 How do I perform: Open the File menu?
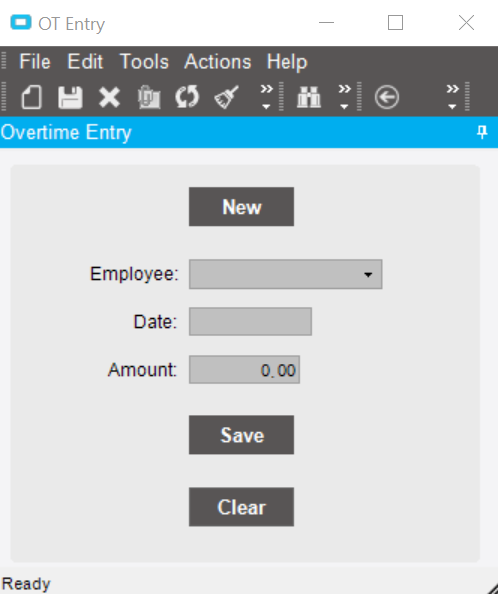tap(35, 61)
